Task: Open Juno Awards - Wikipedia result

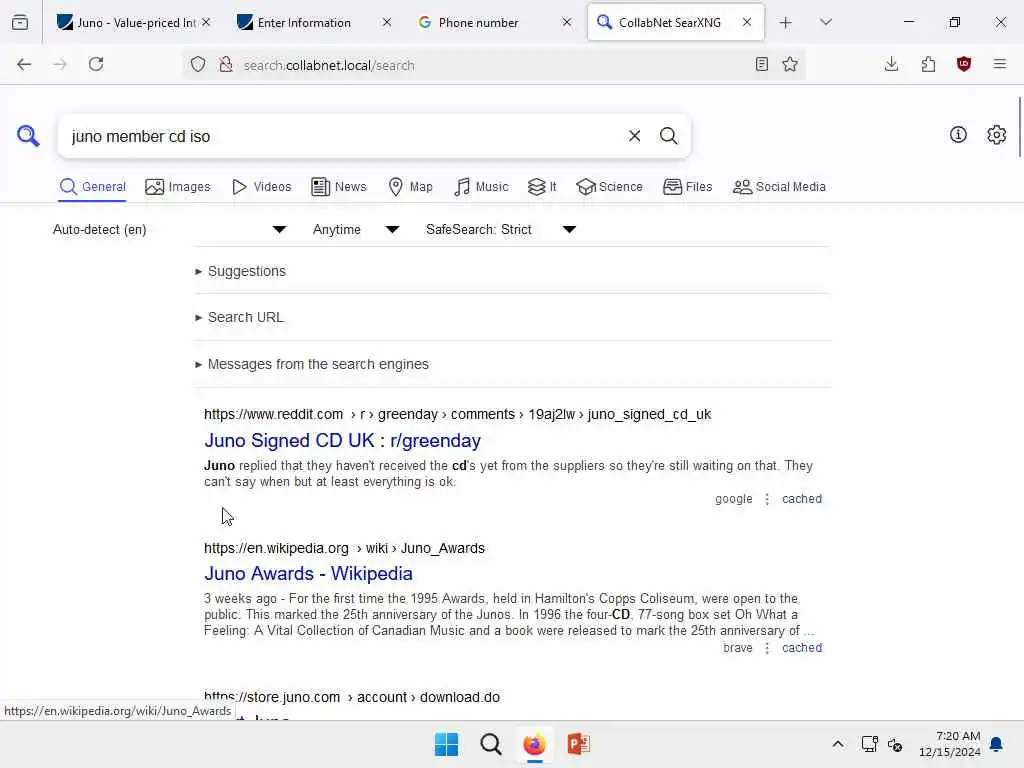Action: click(308, 573)
